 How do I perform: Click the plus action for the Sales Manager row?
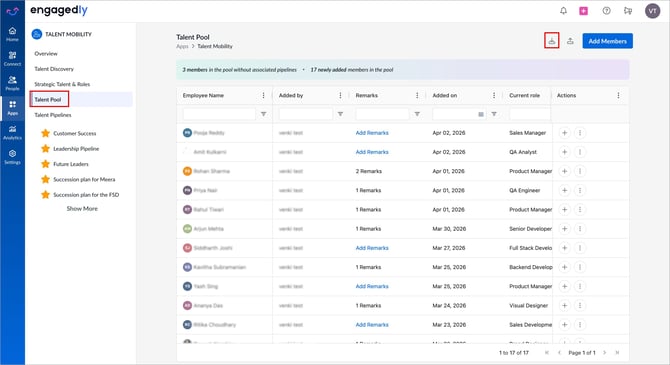[564, 133]
